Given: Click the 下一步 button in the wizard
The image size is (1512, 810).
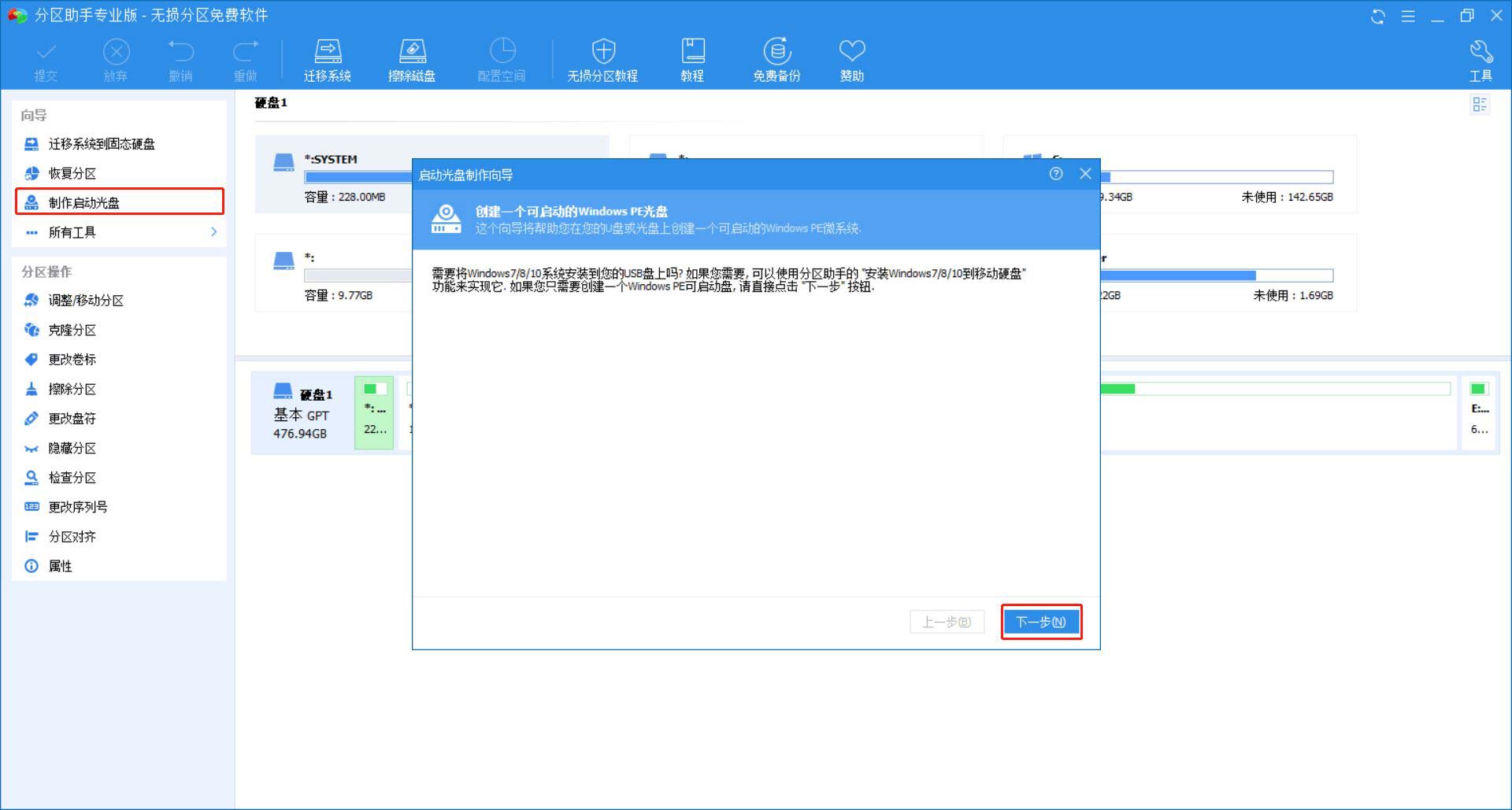Looking at the screenshot, I should (x=1041, y=621).
